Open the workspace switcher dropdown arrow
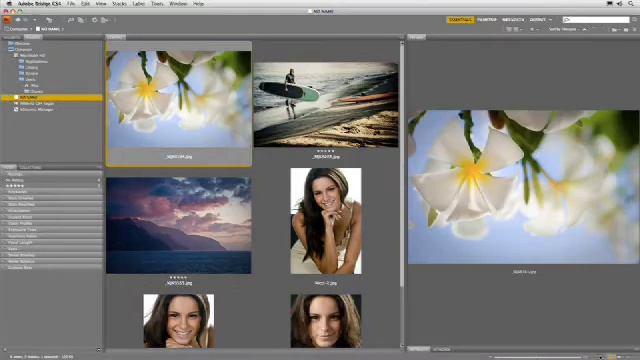 pos(551,20)
